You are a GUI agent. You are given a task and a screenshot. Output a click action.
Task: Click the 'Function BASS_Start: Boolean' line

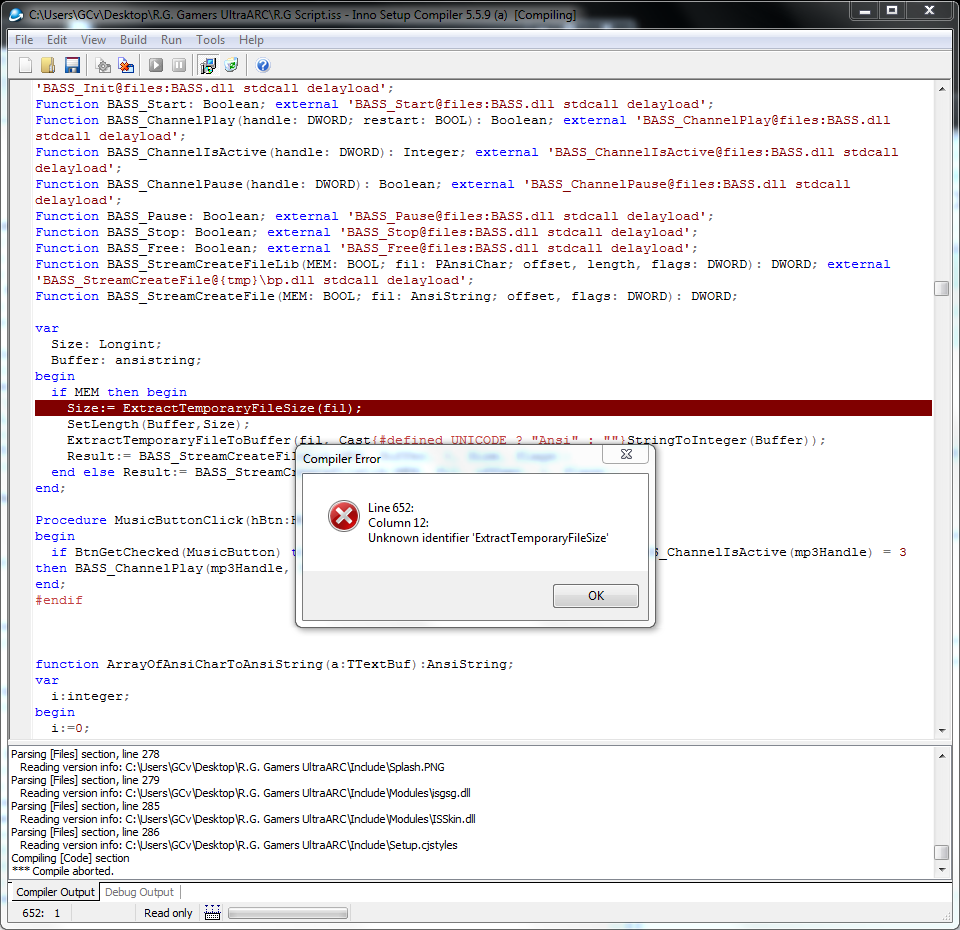[374, 104]
